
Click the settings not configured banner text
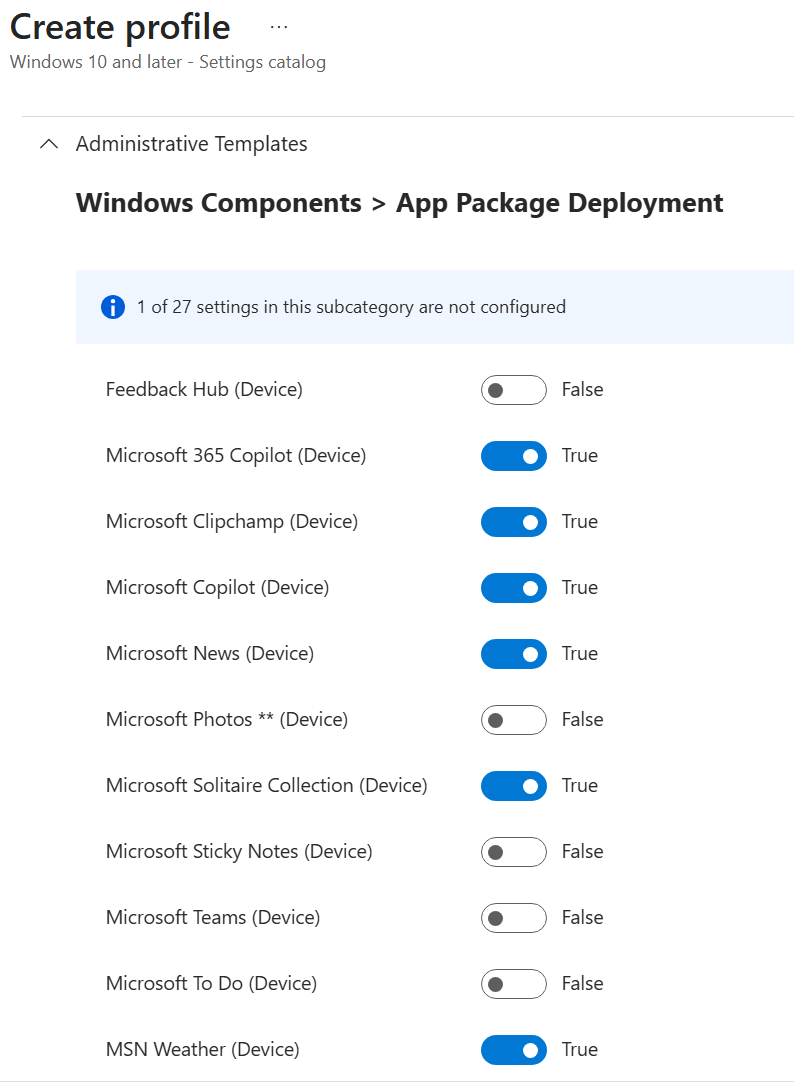[351, 307]
